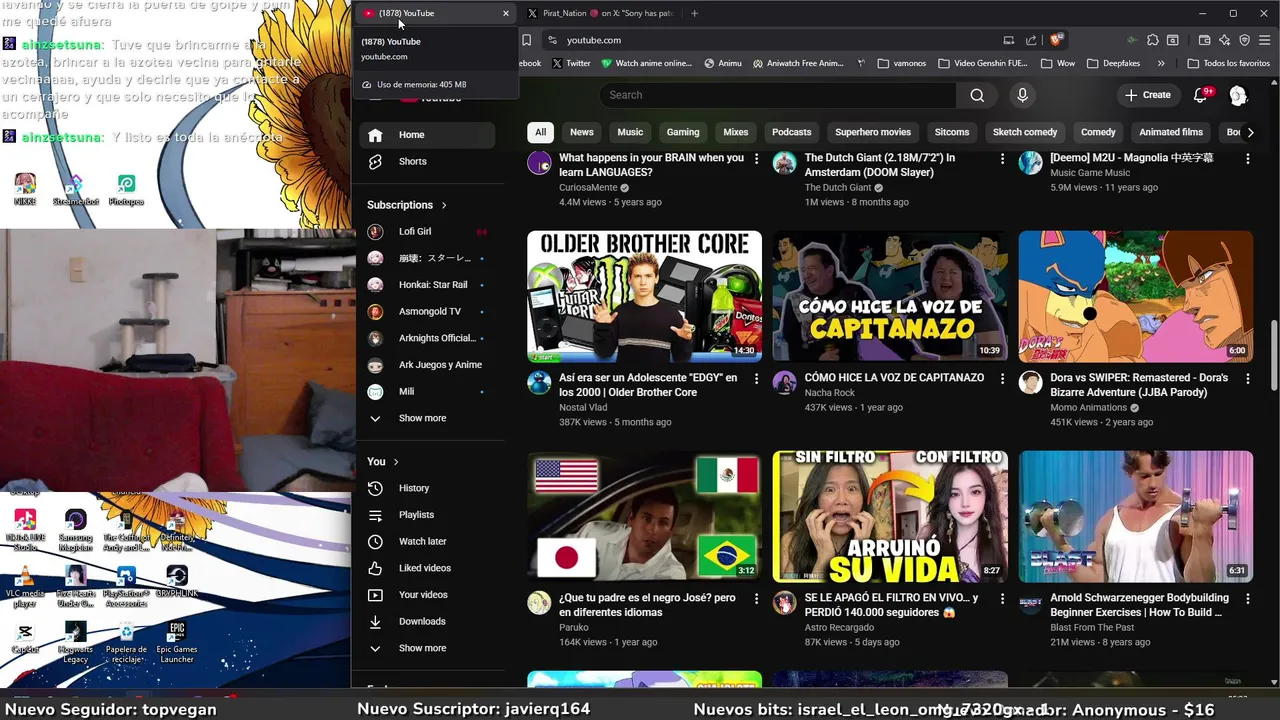Click the Nostal Vlad channel name
This screenshot has width=1280, height=720.
[583, 407]
